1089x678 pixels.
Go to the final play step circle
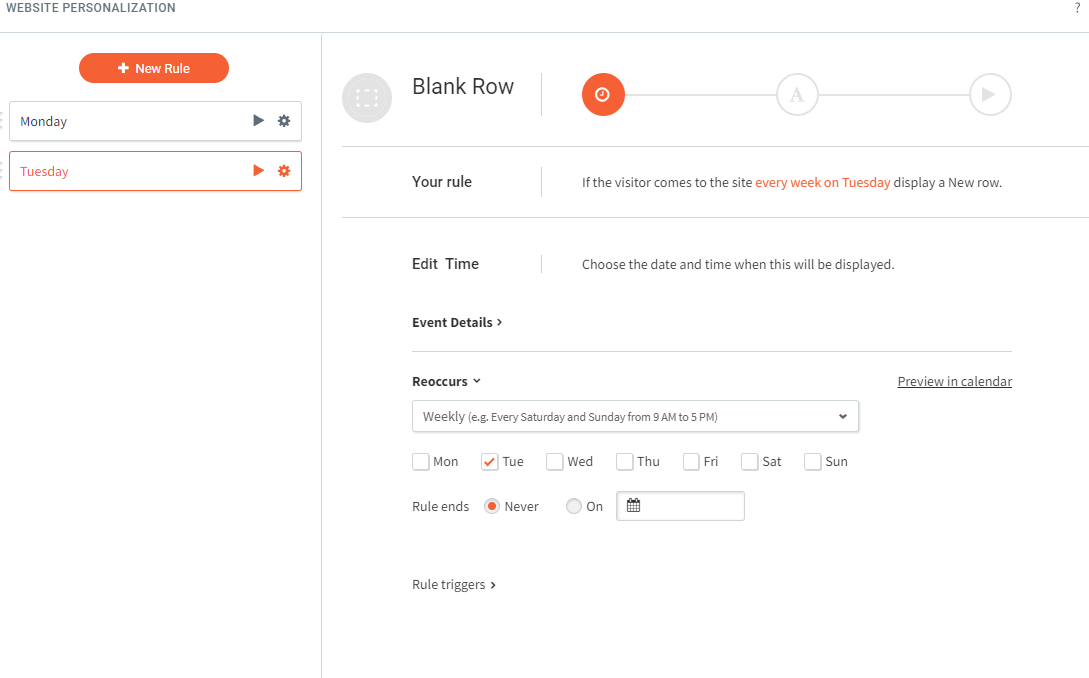(x=990, y=94)
